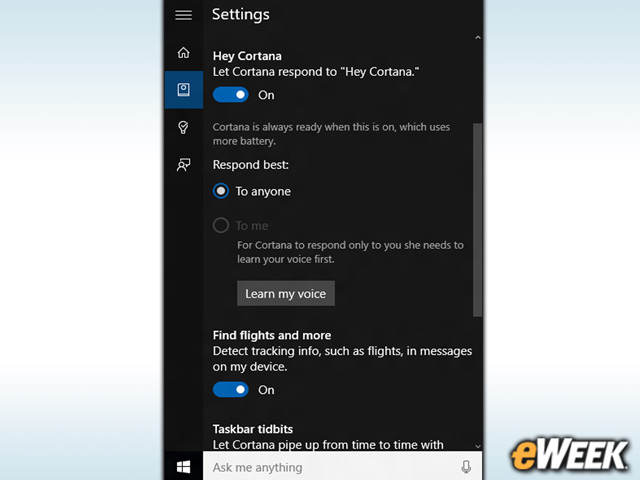Click the Find flights and more heading
Image resolution: width=640 pixels, height=480 pixels.
click(272, 335)
